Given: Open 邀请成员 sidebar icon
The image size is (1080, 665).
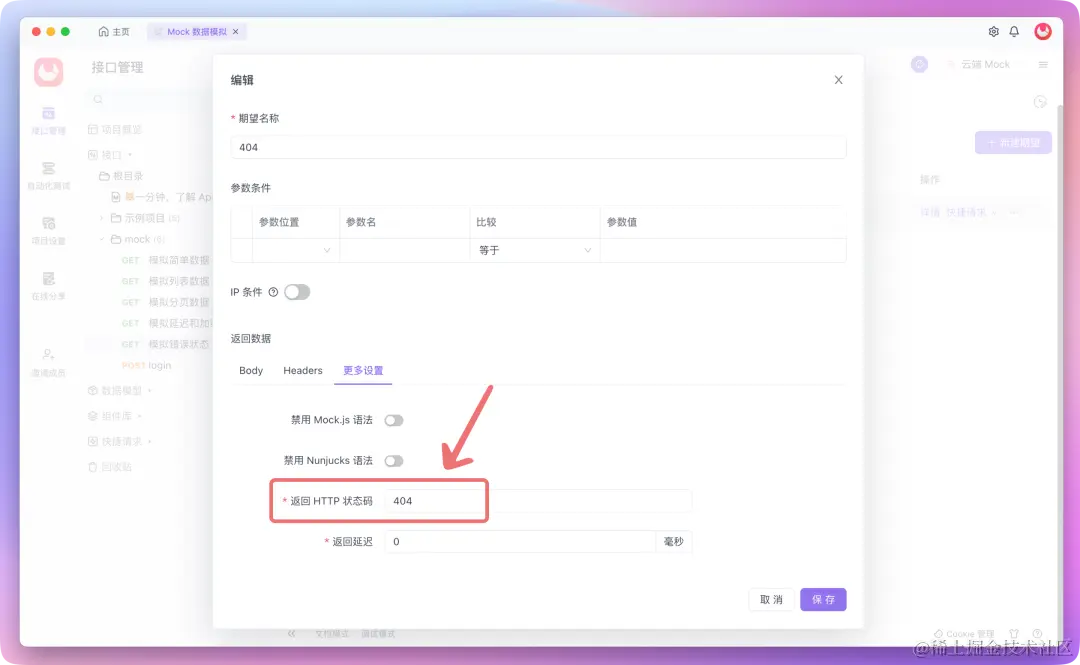Looking at the screenshot, I should pos(48,362).
